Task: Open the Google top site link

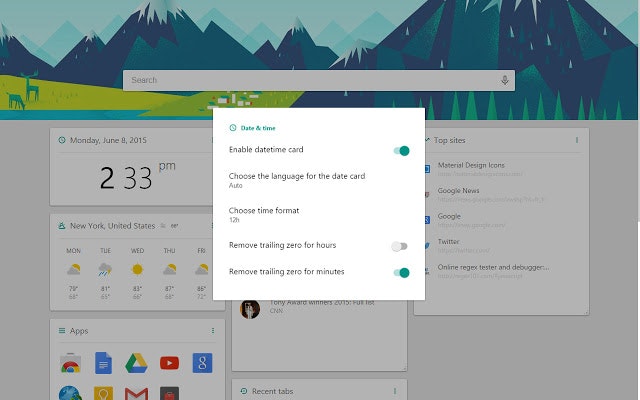Action: pos(449,216)
